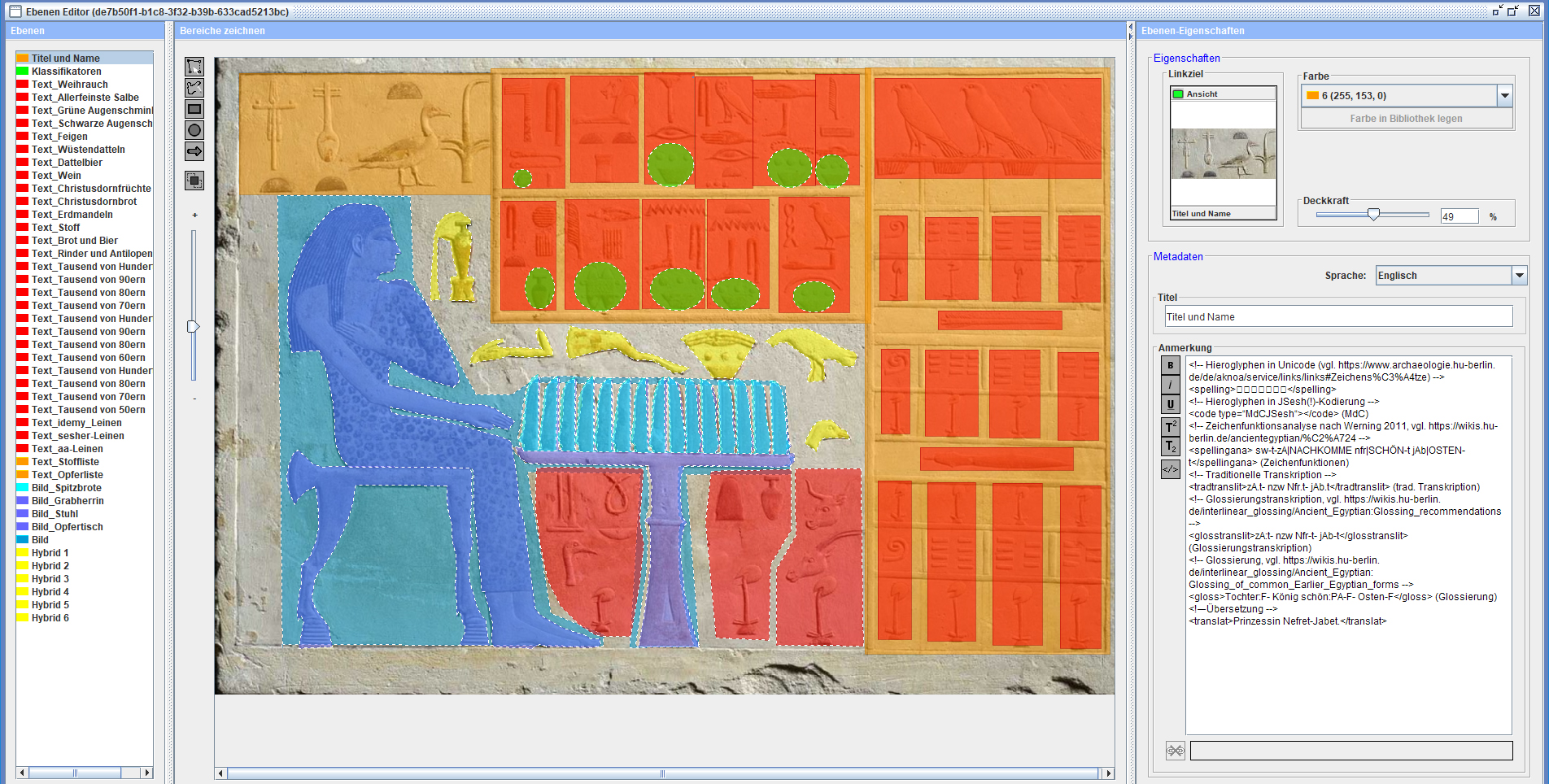Click the zoom out minus sign

click(194, 399)
